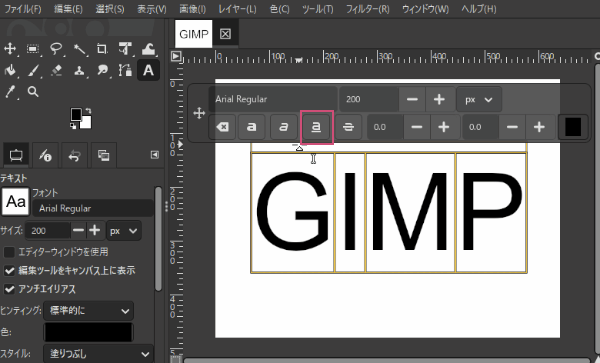Open スタイル dropdown
600x363 pixels.
point(98,354)
